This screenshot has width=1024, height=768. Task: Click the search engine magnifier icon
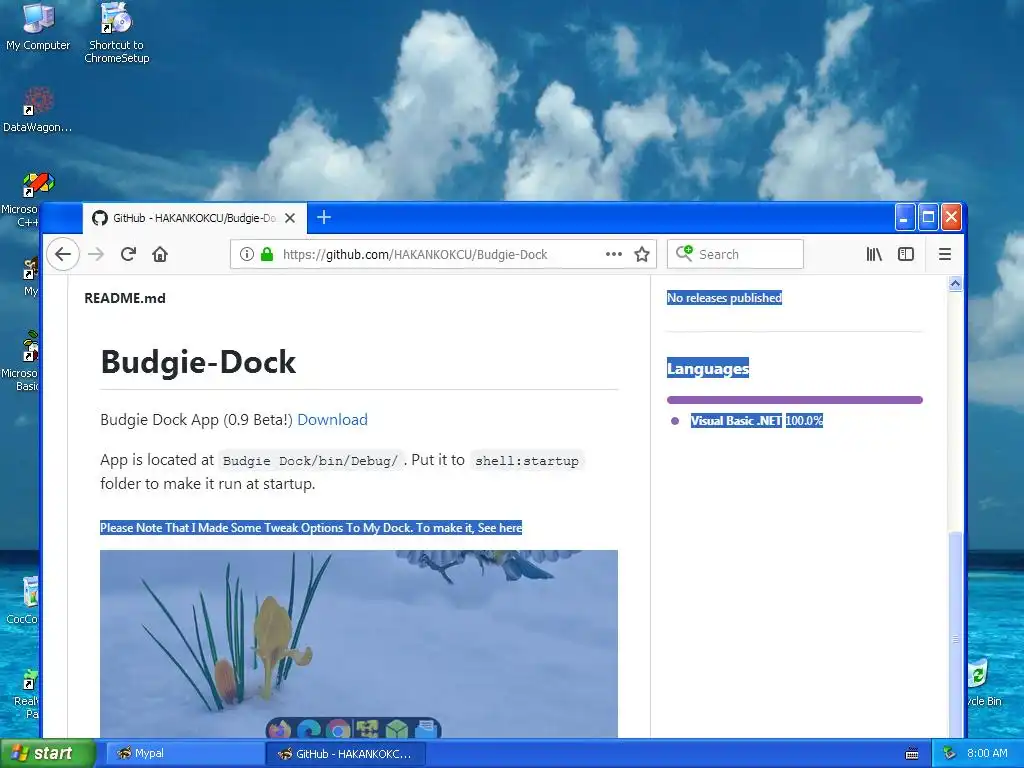[684, 253]
